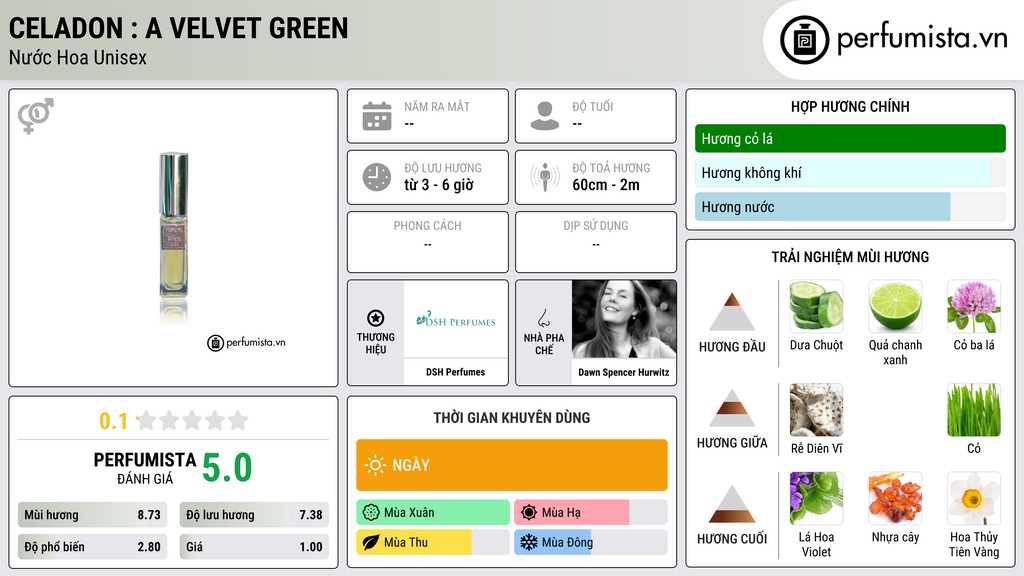Click the perfume bottle product image

coord(174,237)
